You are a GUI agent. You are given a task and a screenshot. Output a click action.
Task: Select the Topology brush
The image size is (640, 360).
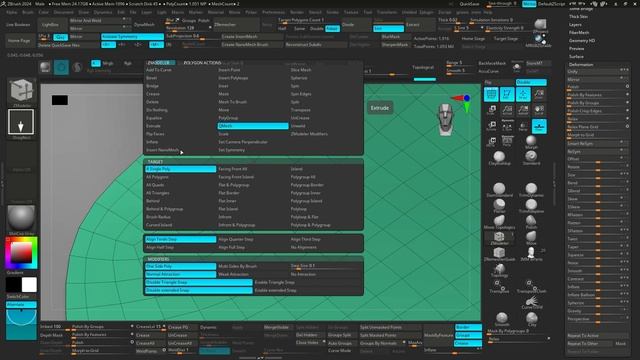[499, 270]
